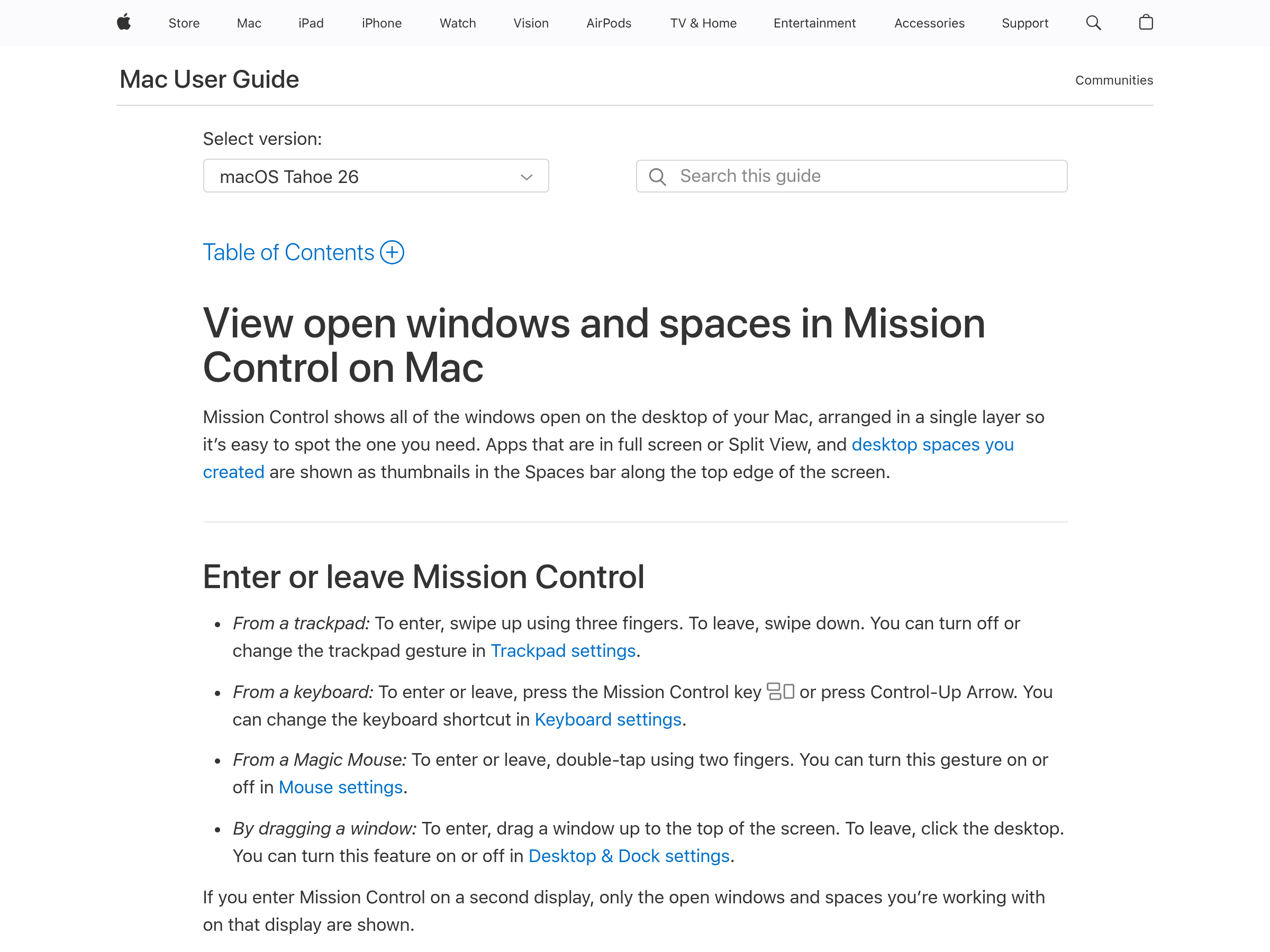Open the iPad menu
Image resolution: width=1270 pixels, height=952 pixels.
point(311,23)
